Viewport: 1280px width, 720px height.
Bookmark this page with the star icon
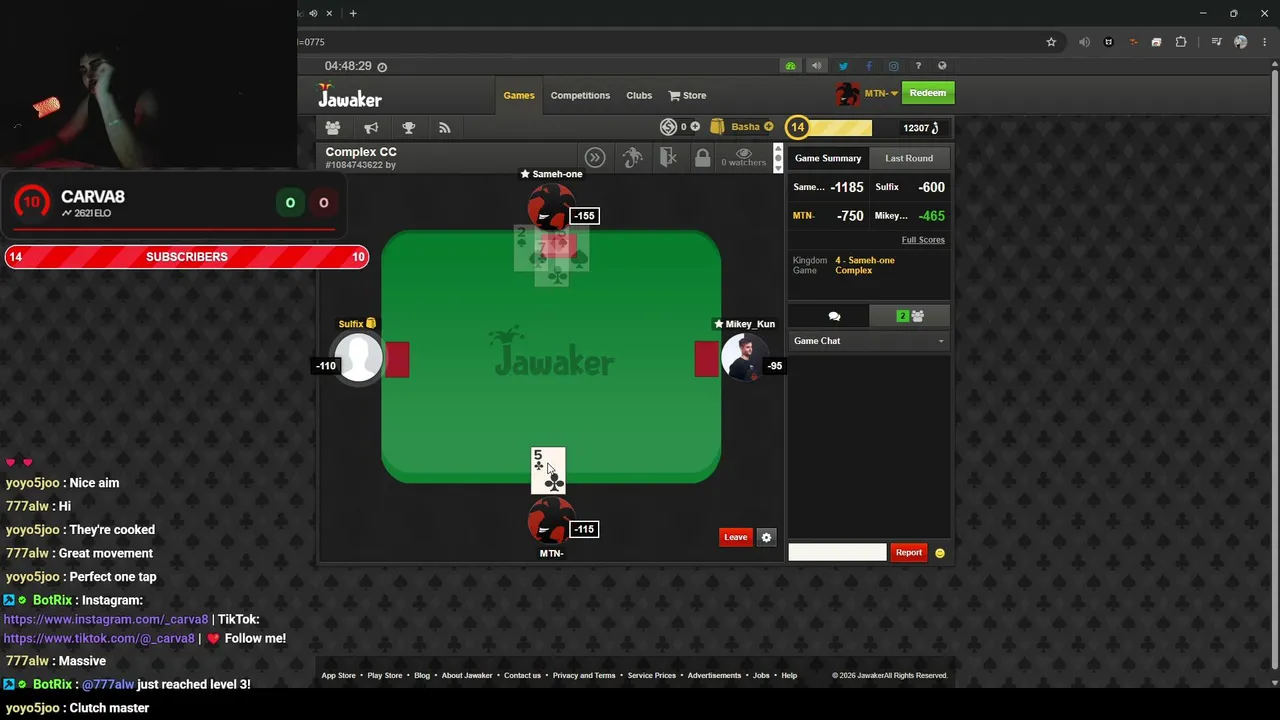coord(1051,42)
